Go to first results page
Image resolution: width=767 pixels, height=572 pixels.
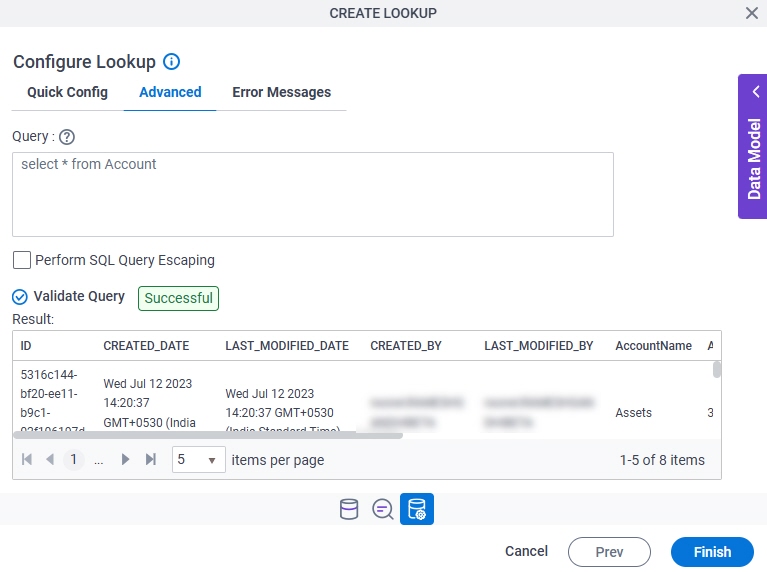[x=27, y=459]
